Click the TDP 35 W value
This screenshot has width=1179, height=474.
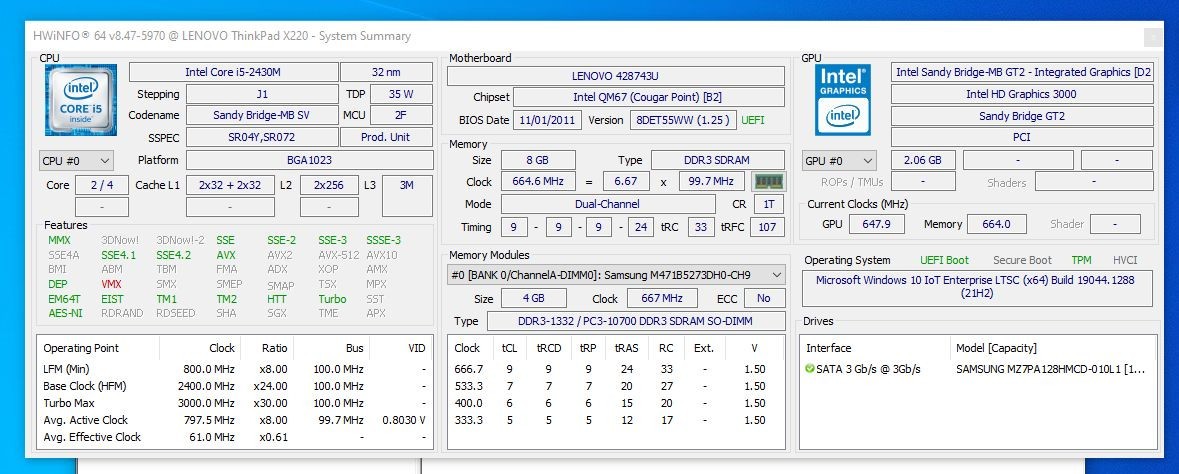(x=401, y=94)
